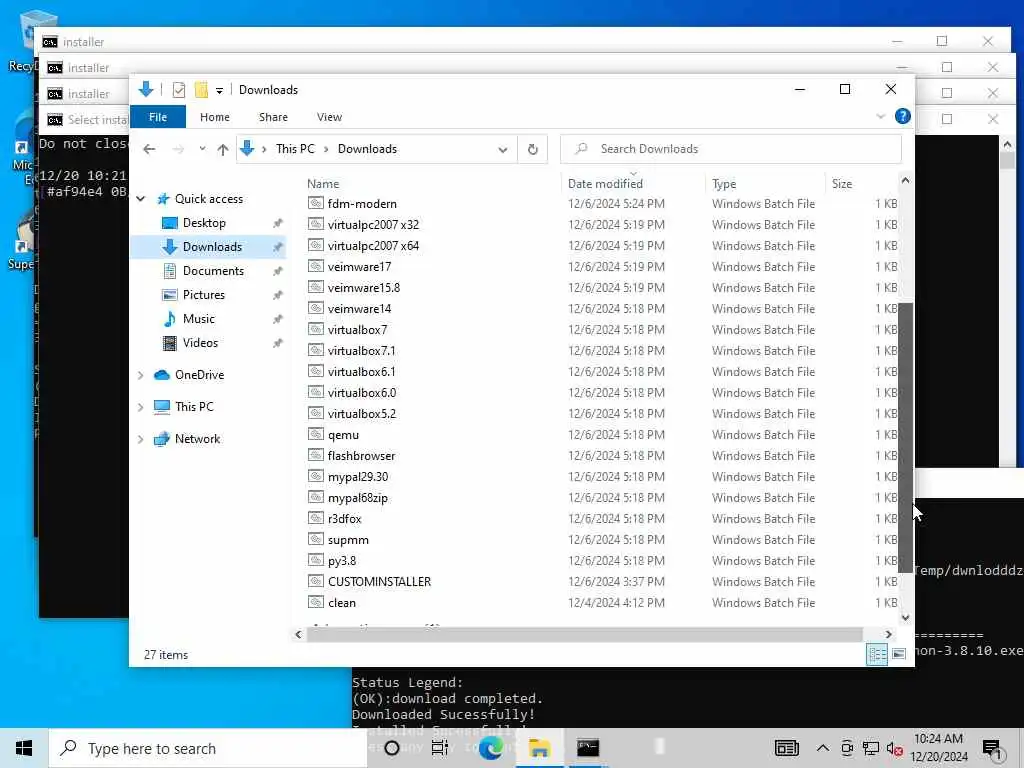Click the Properties checkmark icon in title bar
This screenshot has height=768, width=1024.
[x=179, y=89]
